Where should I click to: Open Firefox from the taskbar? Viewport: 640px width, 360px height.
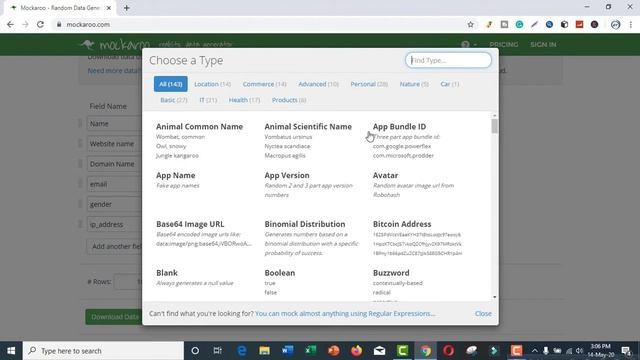356,351
